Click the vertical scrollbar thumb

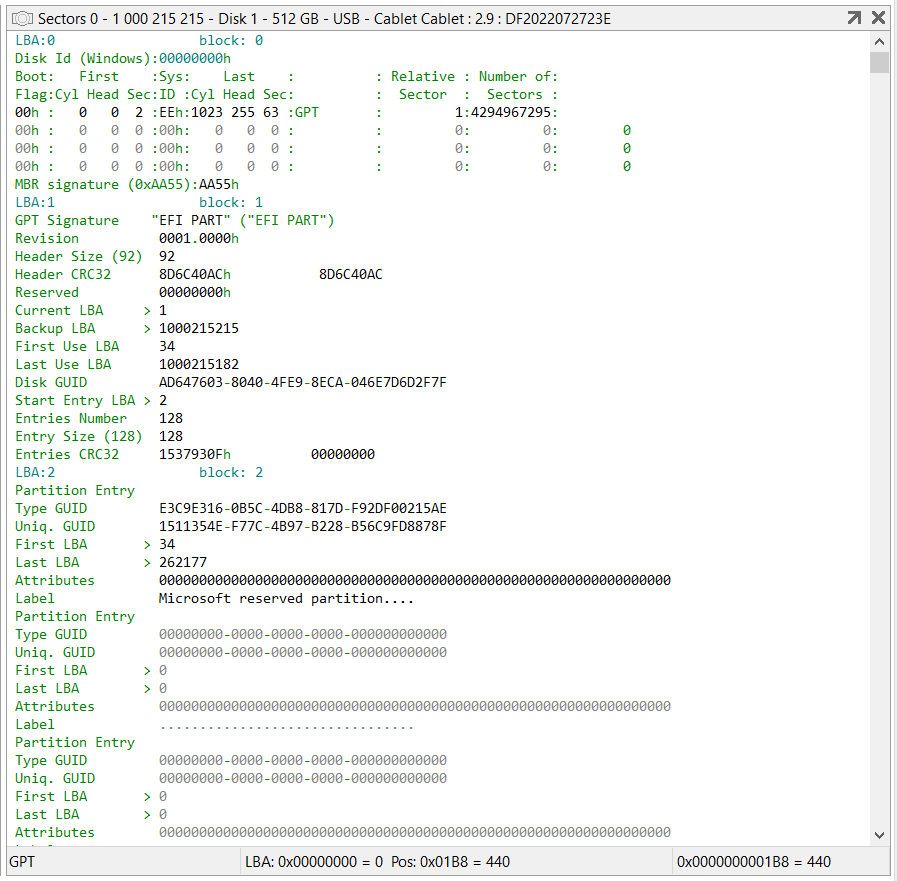click(879, 62)
